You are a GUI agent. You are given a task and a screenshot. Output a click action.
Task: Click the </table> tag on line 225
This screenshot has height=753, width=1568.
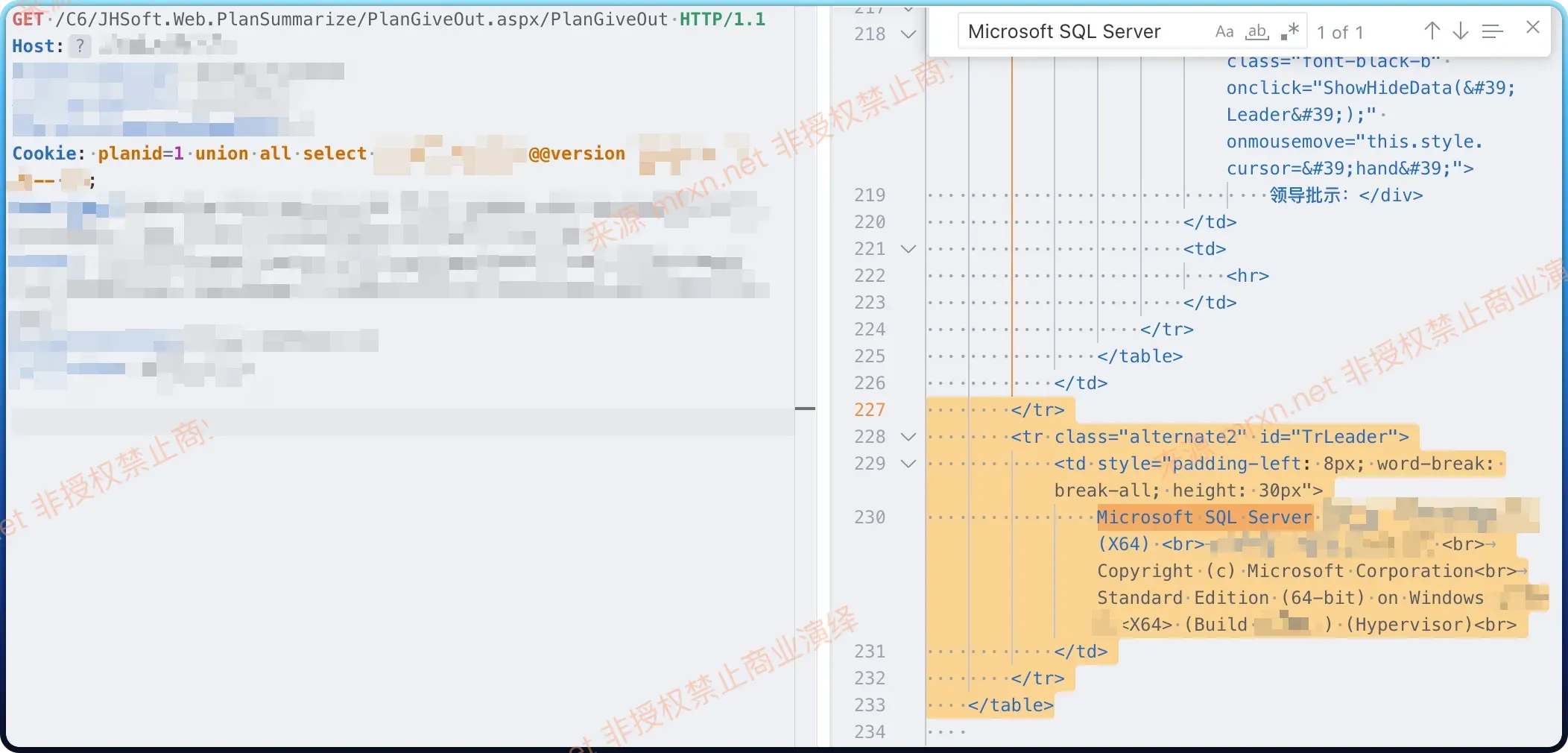pyautogui.click(x=1139, y=356)
